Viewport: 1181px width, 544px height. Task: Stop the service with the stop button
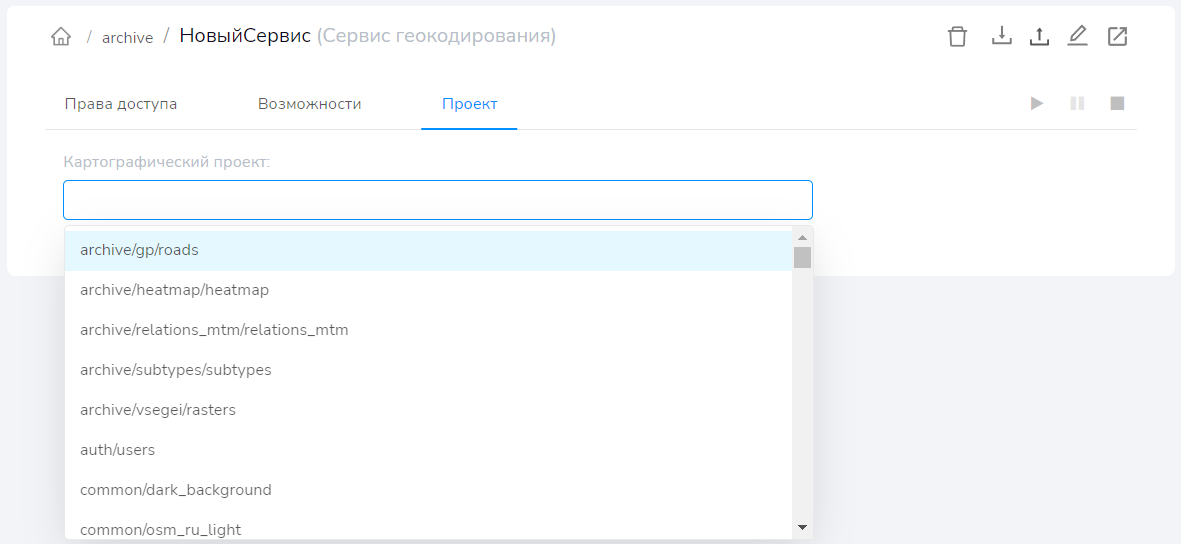(x=1117, y=103)
